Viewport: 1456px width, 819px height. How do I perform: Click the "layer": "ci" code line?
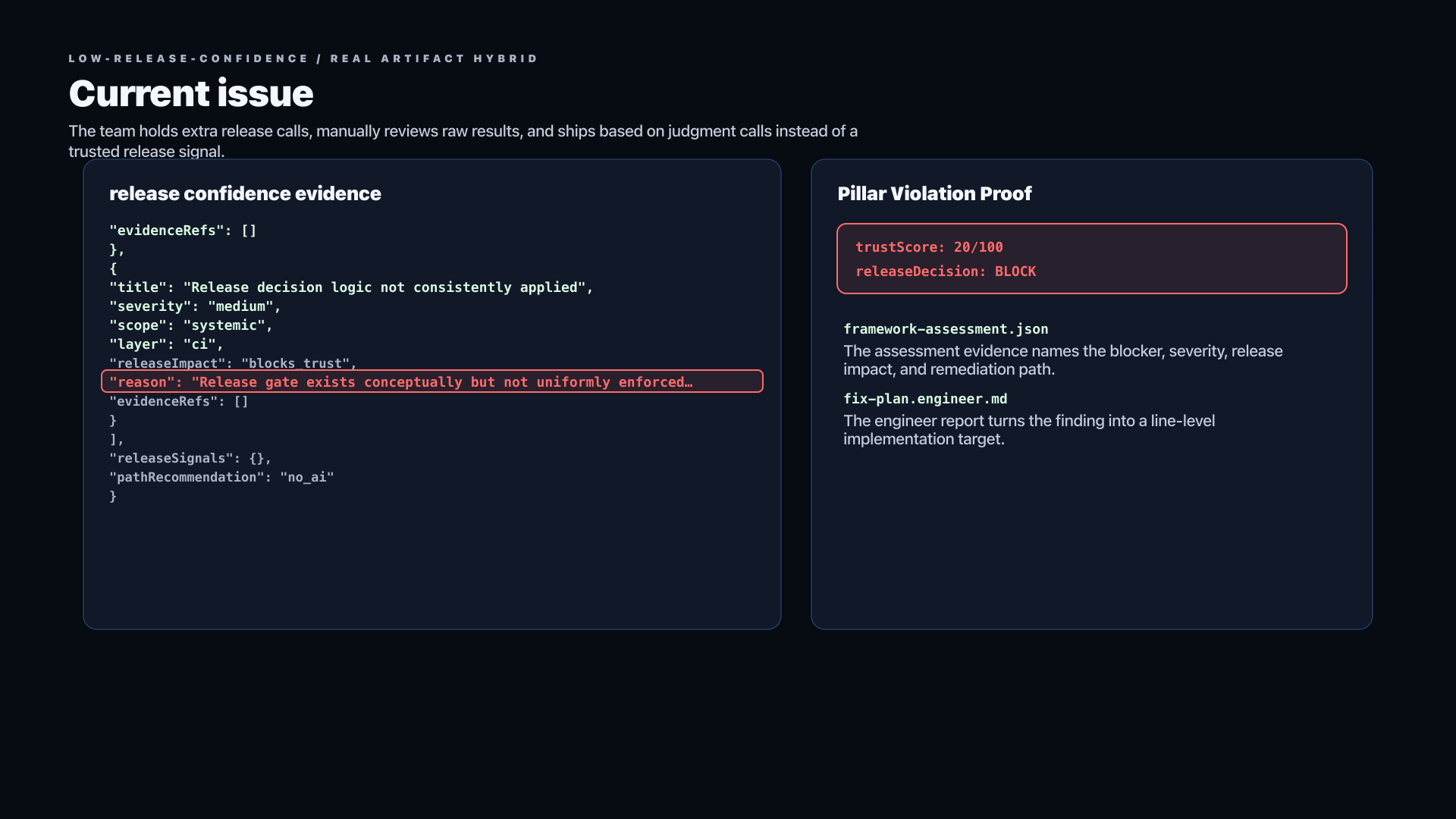click(x=166, y=344)
